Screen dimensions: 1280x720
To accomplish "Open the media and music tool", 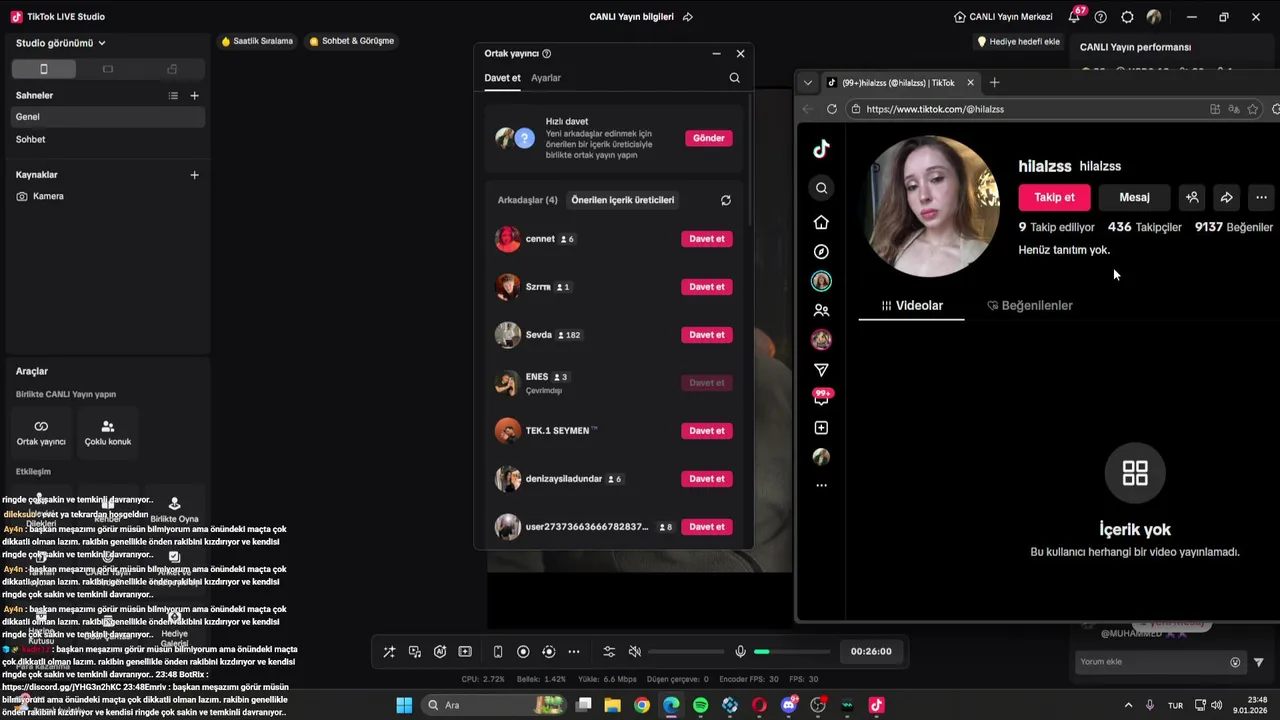I will point(415,652).
